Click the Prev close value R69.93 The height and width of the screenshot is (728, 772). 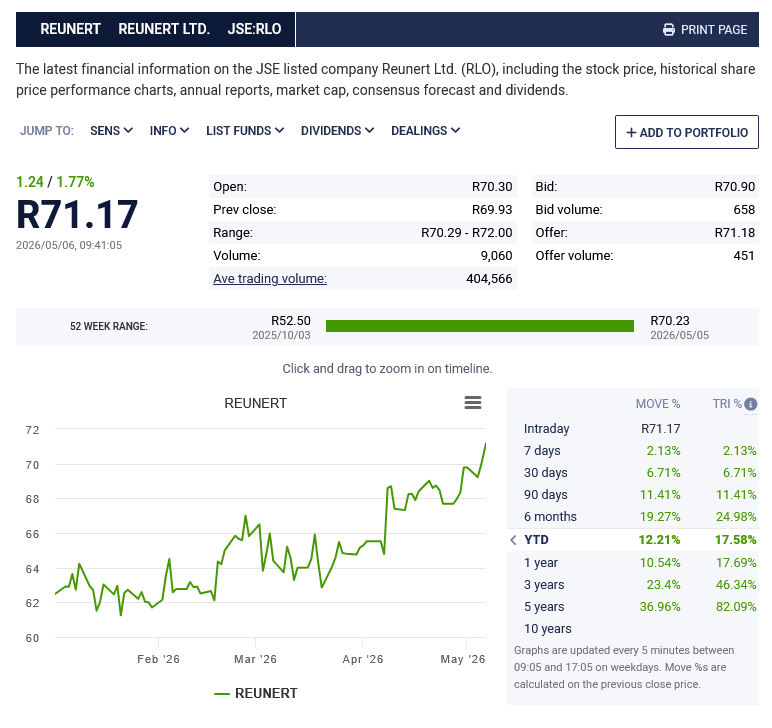coord(492,210)
